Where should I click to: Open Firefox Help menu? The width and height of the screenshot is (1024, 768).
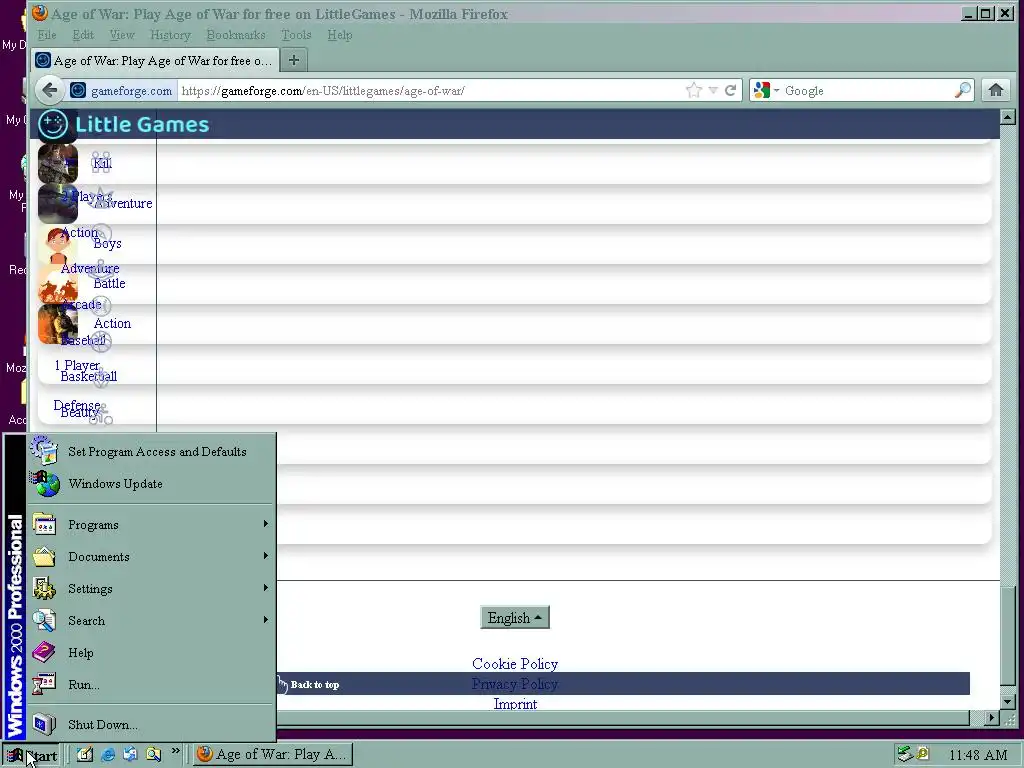[x=340, y=35]
